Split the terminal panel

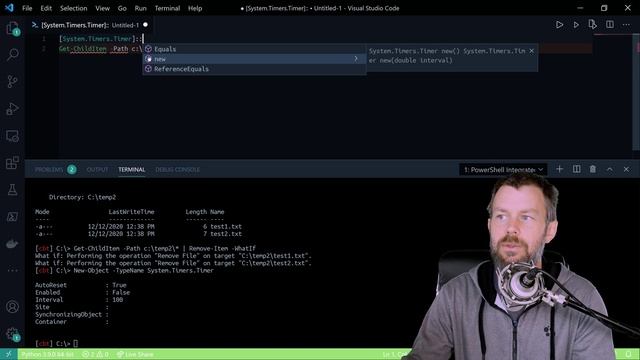[576, 169]
